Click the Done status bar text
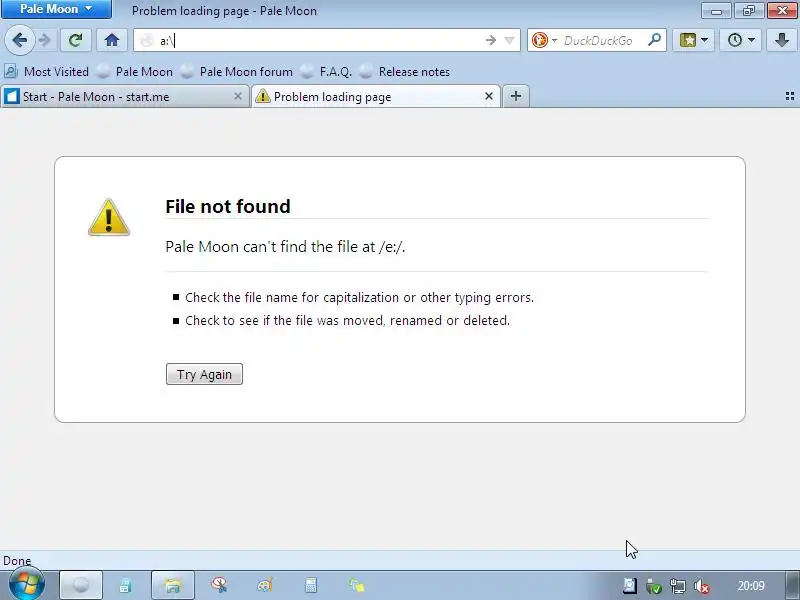Screen dimensions: 800x600 (x=17, y=561)
